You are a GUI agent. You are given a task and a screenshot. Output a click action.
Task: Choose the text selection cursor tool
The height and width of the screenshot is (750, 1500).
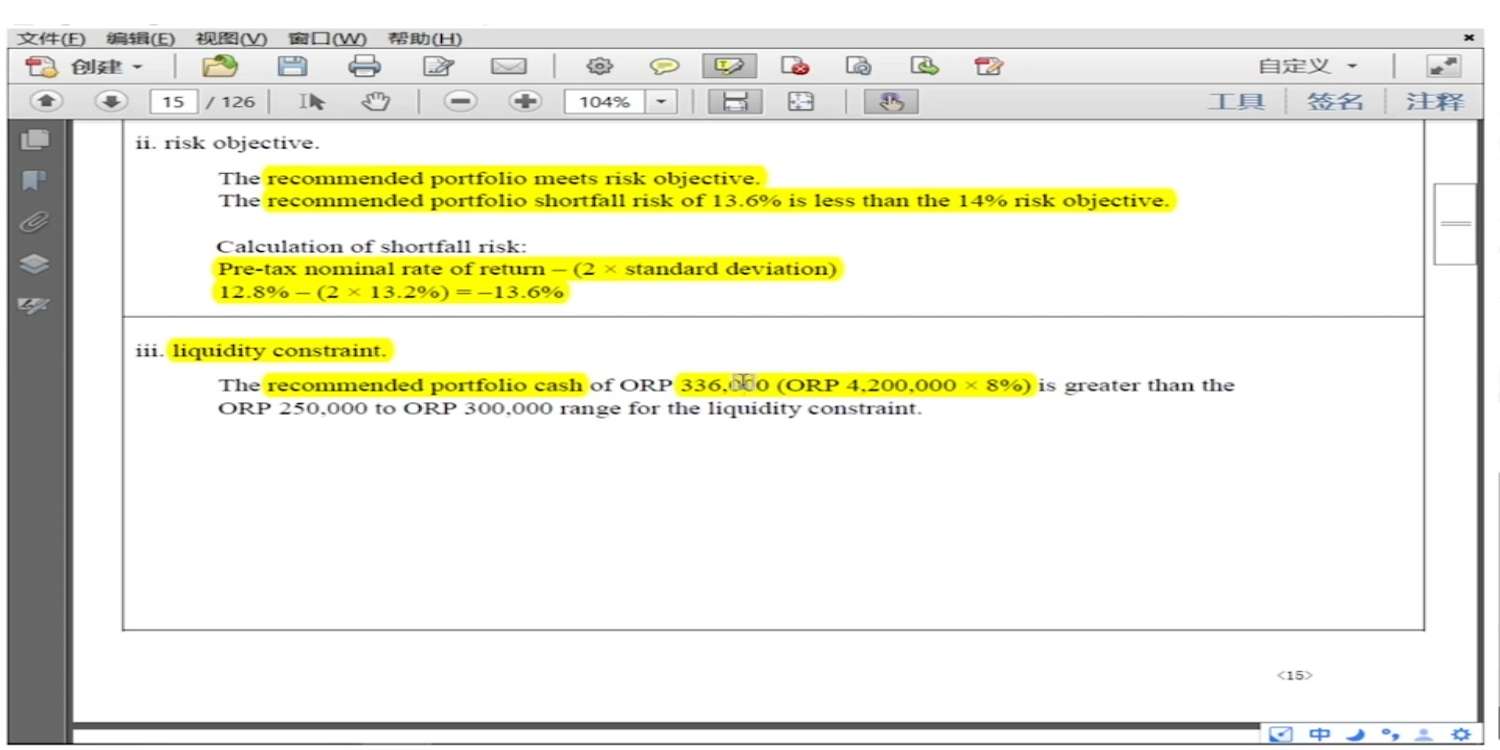312,101
